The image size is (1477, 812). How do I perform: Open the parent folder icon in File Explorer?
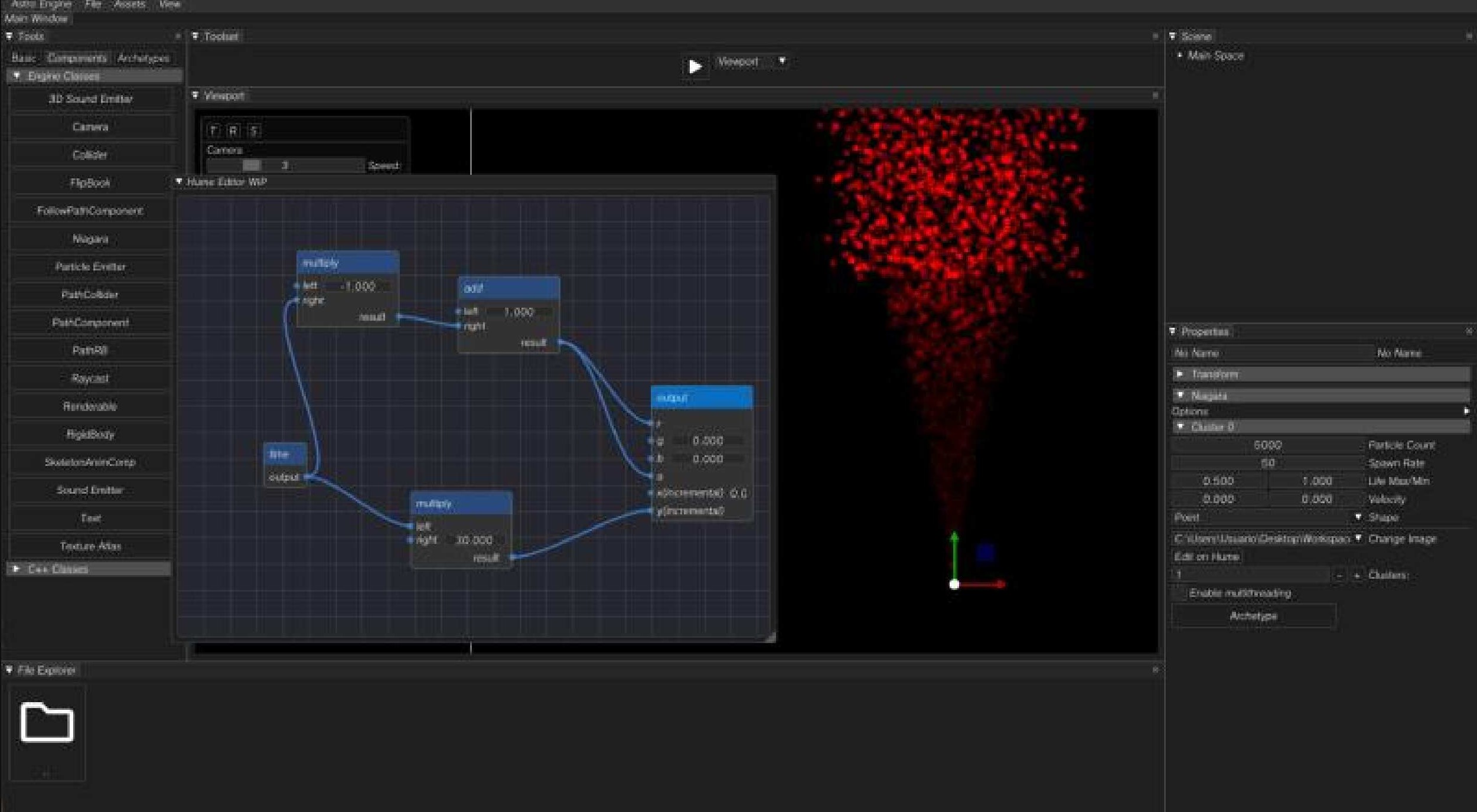47,723
